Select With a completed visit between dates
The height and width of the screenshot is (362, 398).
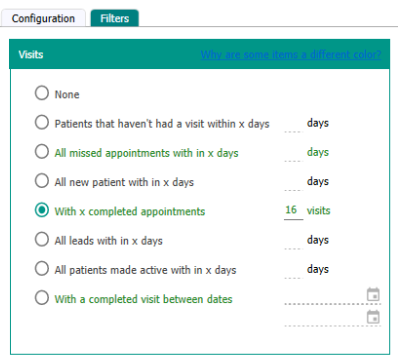(42, 298)
